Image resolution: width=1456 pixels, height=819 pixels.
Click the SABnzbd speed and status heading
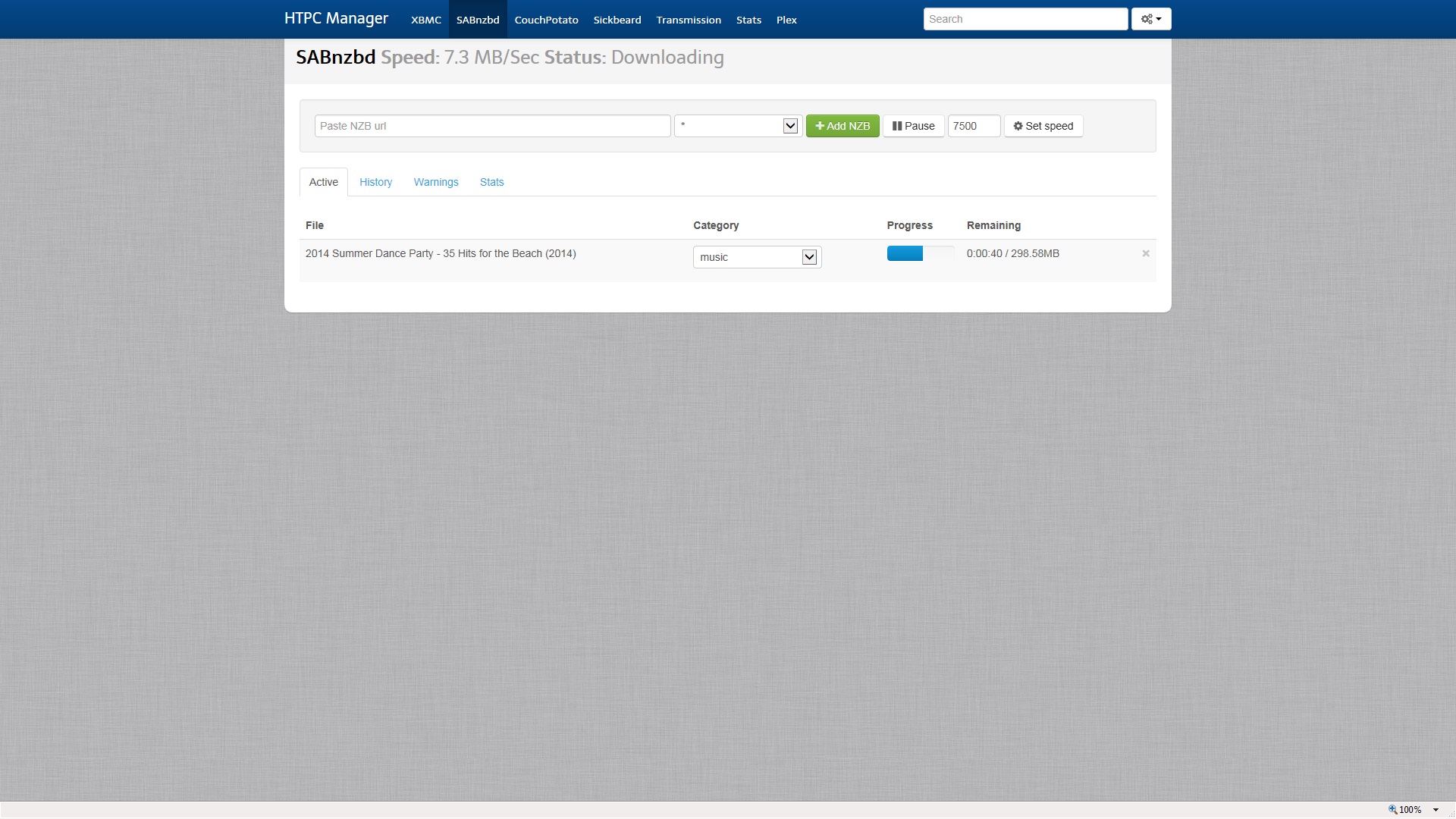click(x=510, y=58)
